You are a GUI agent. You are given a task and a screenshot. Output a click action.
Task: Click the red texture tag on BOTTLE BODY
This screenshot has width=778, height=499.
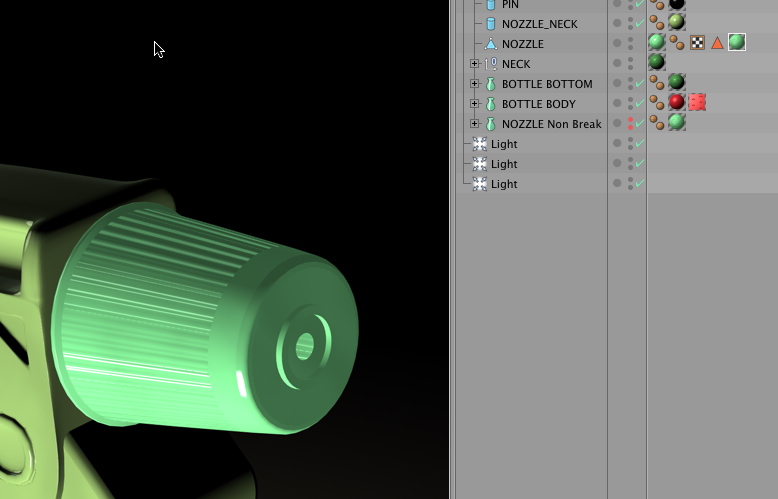point(697,102)
